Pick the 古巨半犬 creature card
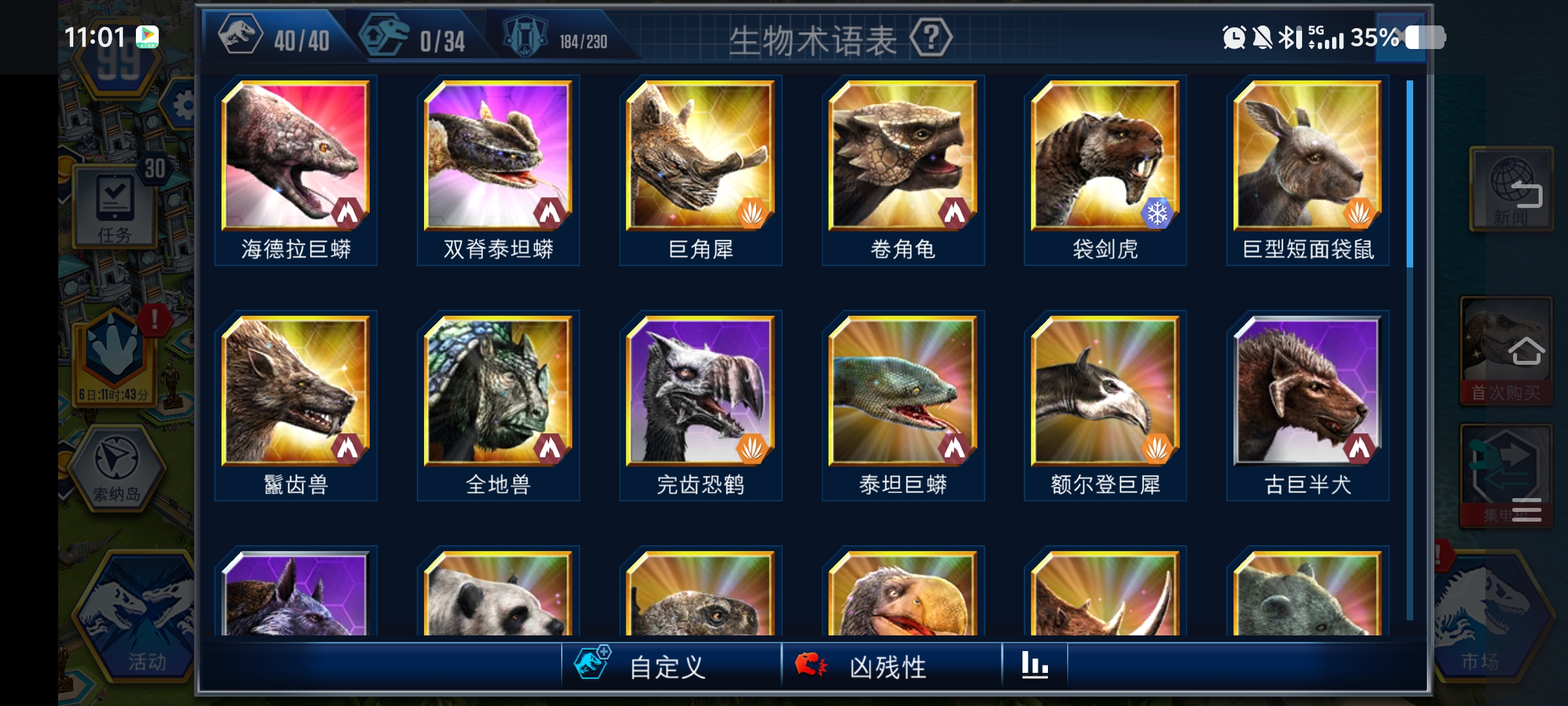 (1308, 407)
